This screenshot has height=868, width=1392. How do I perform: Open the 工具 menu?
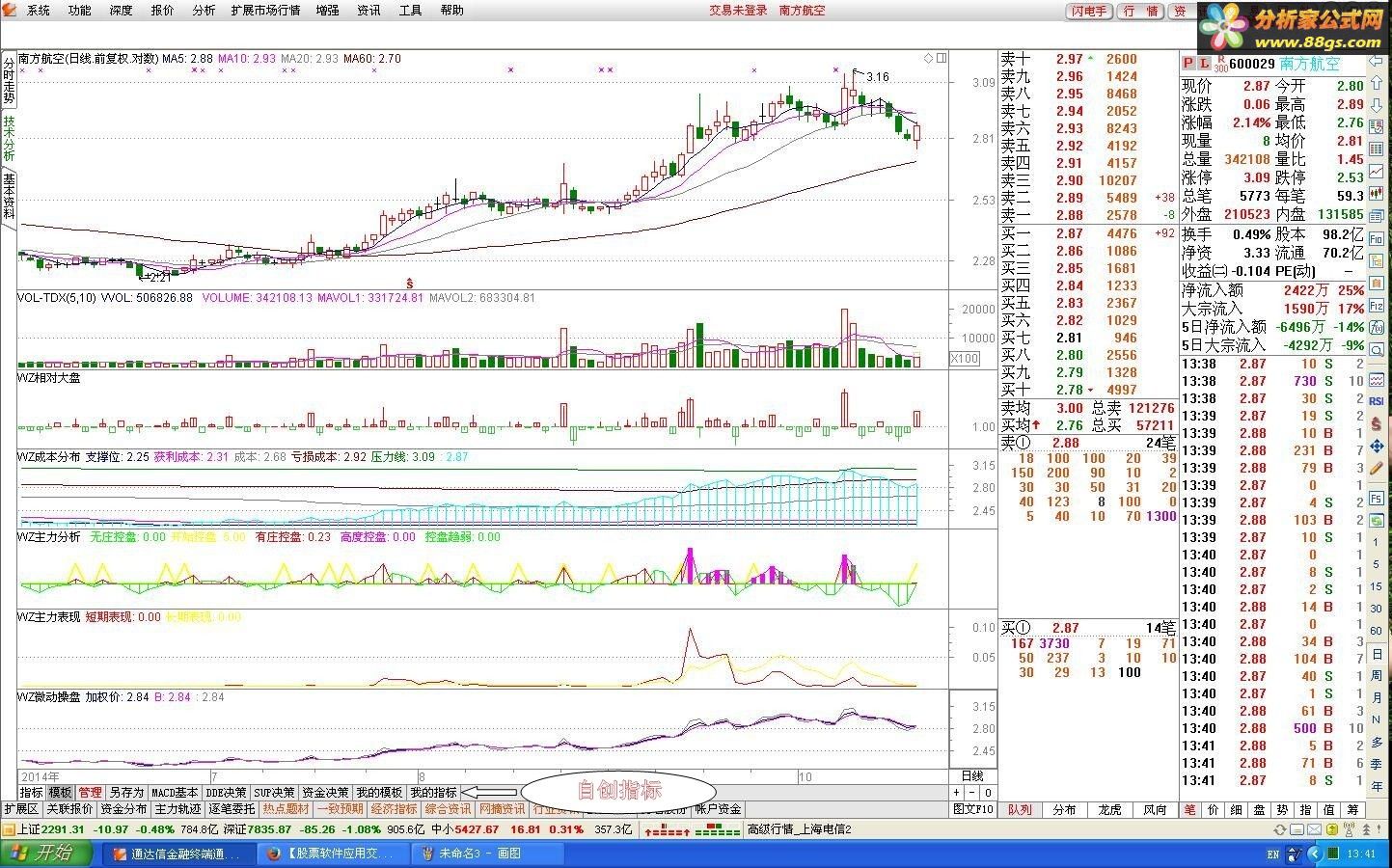click(x=410, y=11)
